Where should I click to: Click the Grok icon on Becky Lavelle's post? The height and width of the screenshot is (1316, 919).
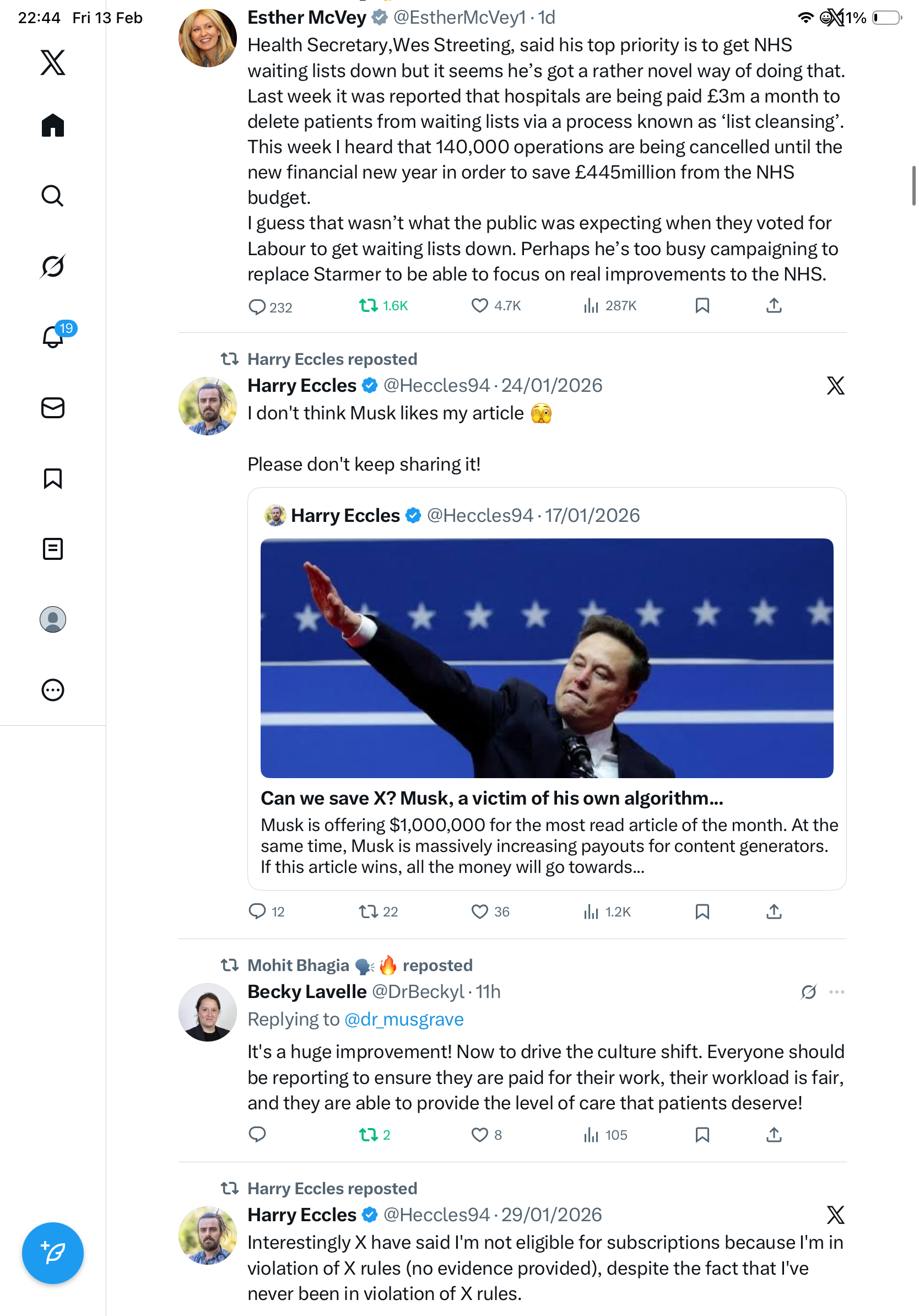pyautogui.click(x=808, y=991)
